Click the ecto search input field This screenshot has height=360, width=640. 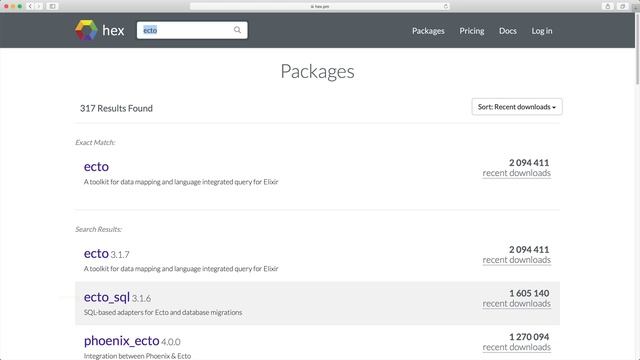(x=192, y=30)
